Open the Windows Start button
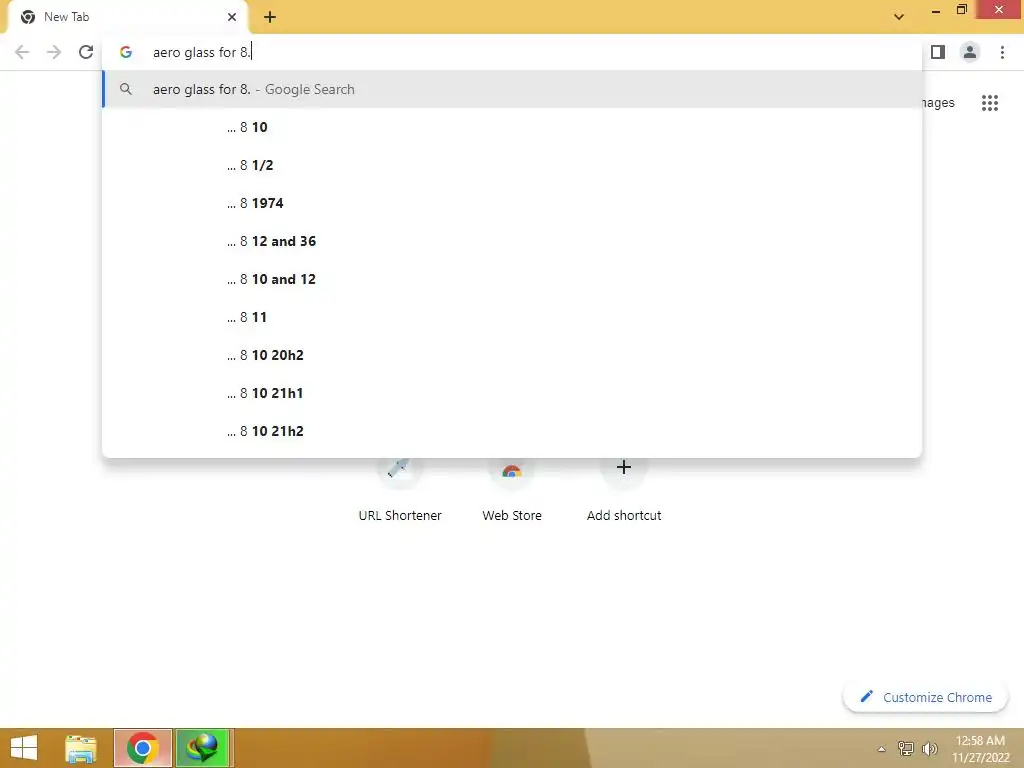This screenshot has height=768, width=1024. click(24, 748)
